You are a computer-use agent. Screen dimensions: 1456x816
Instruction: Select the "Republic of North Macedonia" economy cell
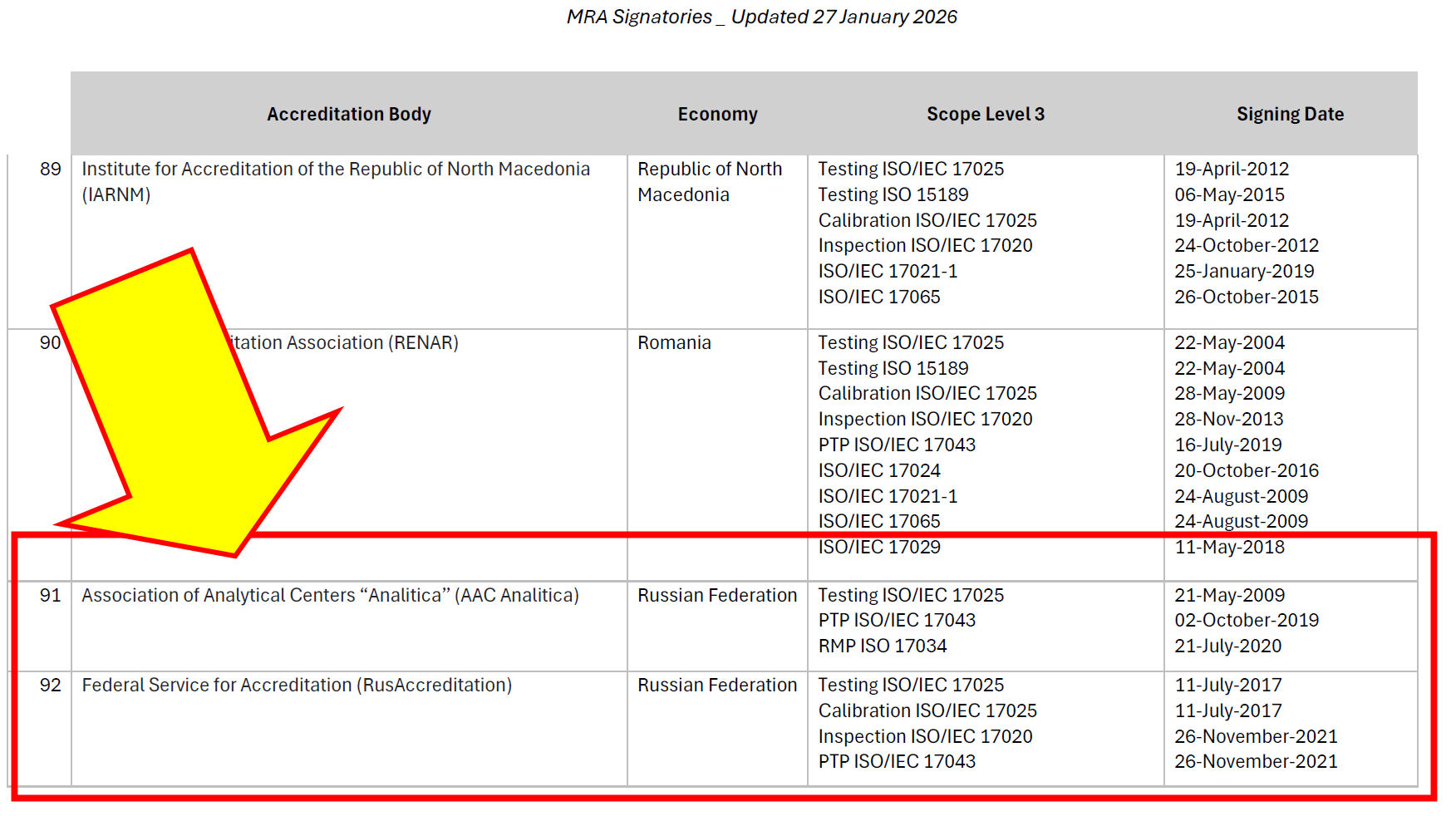(x=709, y=181)
